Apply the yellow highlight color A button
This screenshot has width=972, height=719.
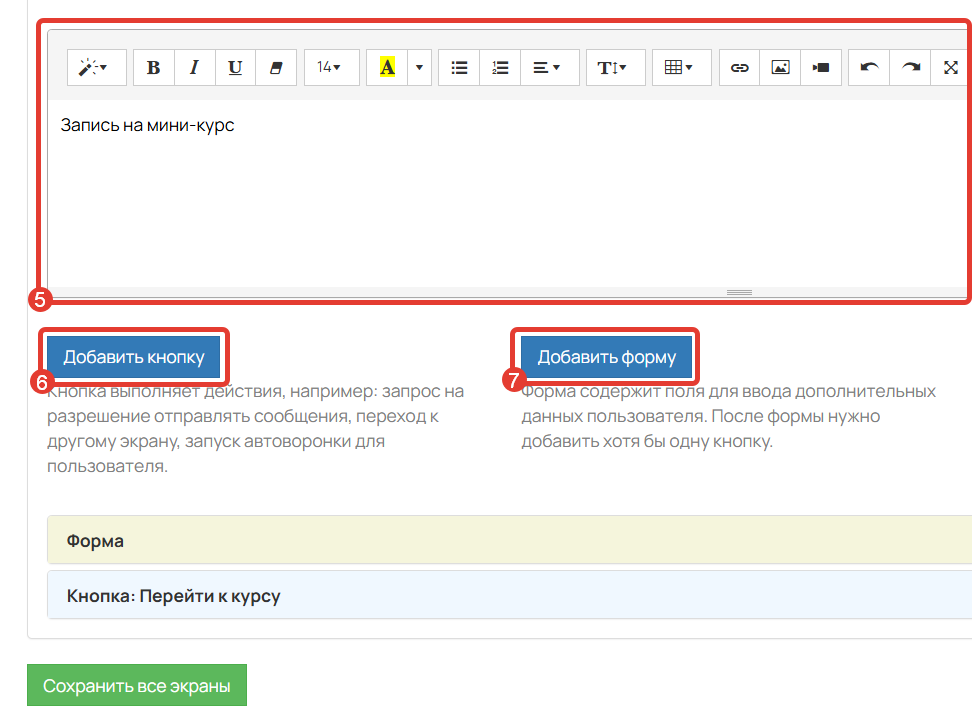click(x=387, y=68)
